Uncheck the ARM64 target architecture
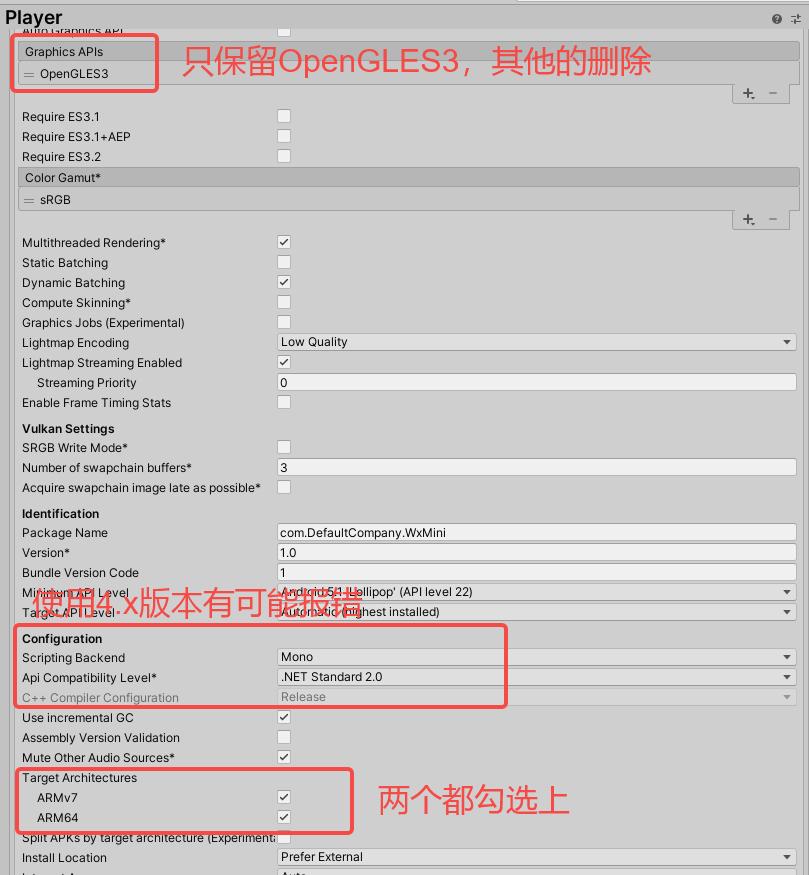Viewport: 809px width, 875px height. coord(284,818)
